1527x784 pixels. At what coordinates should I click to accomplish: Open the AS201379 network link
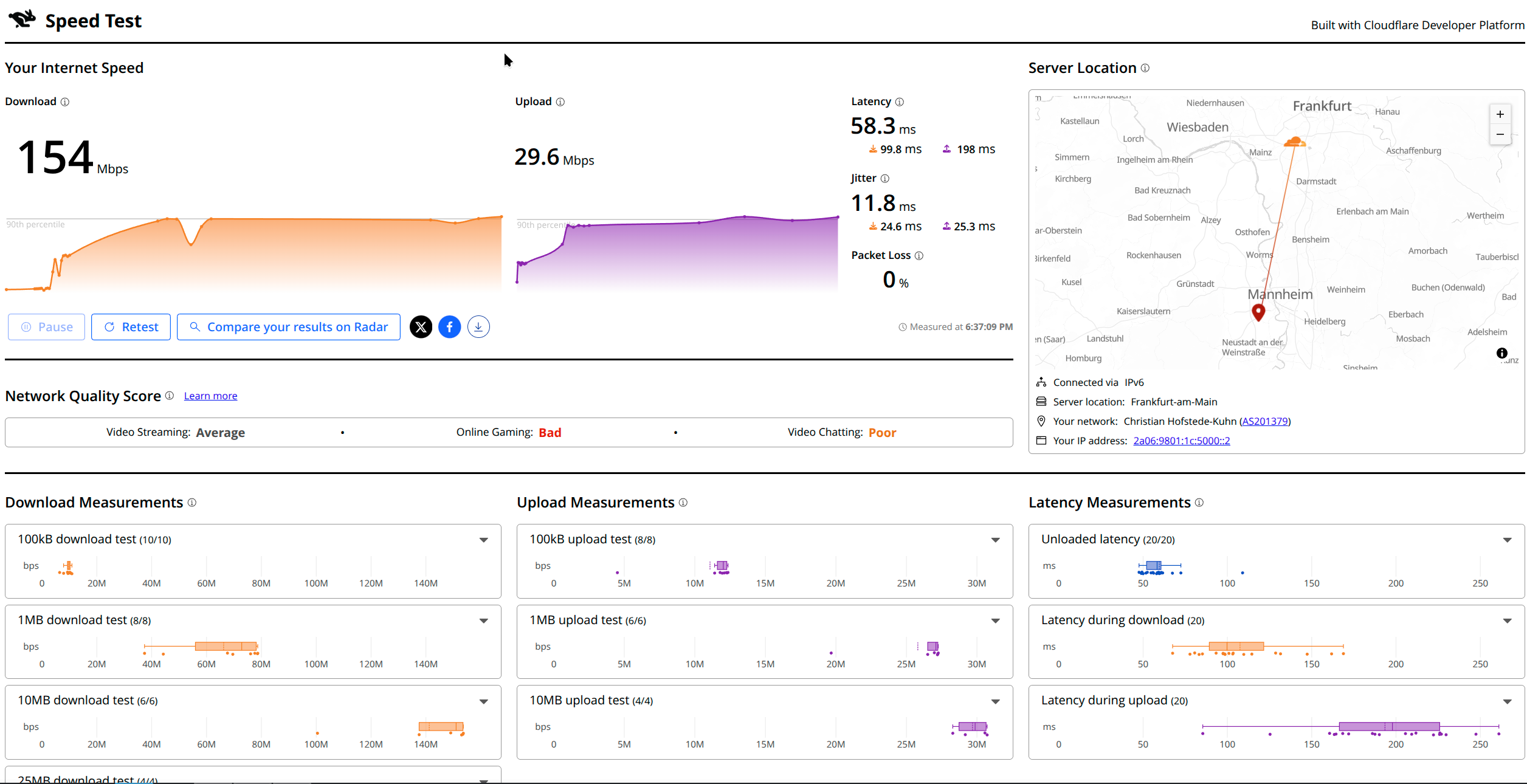1265,421
